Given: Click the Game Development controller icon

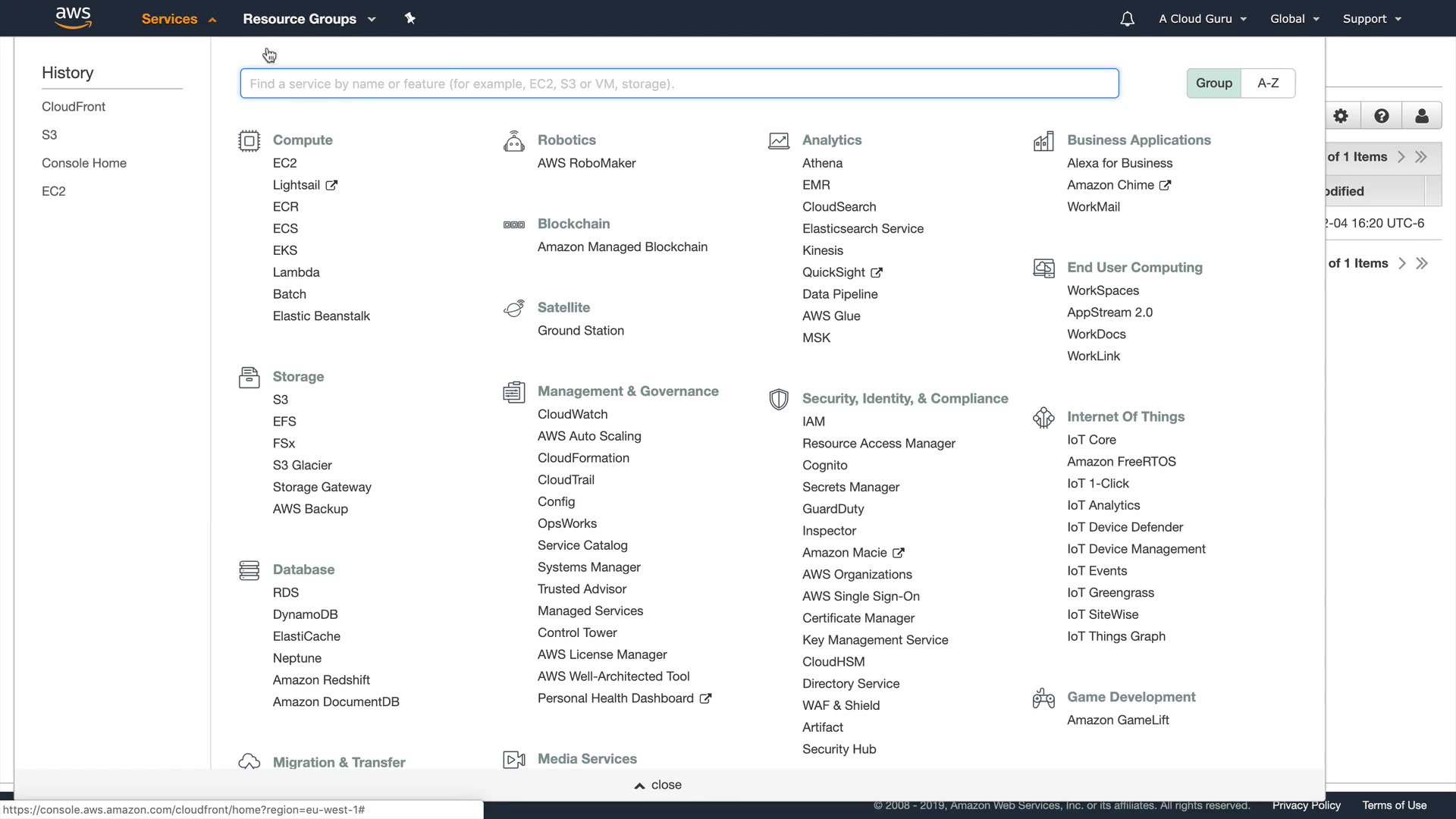Looking at the screenshot, I should [x=1043, y=698].
